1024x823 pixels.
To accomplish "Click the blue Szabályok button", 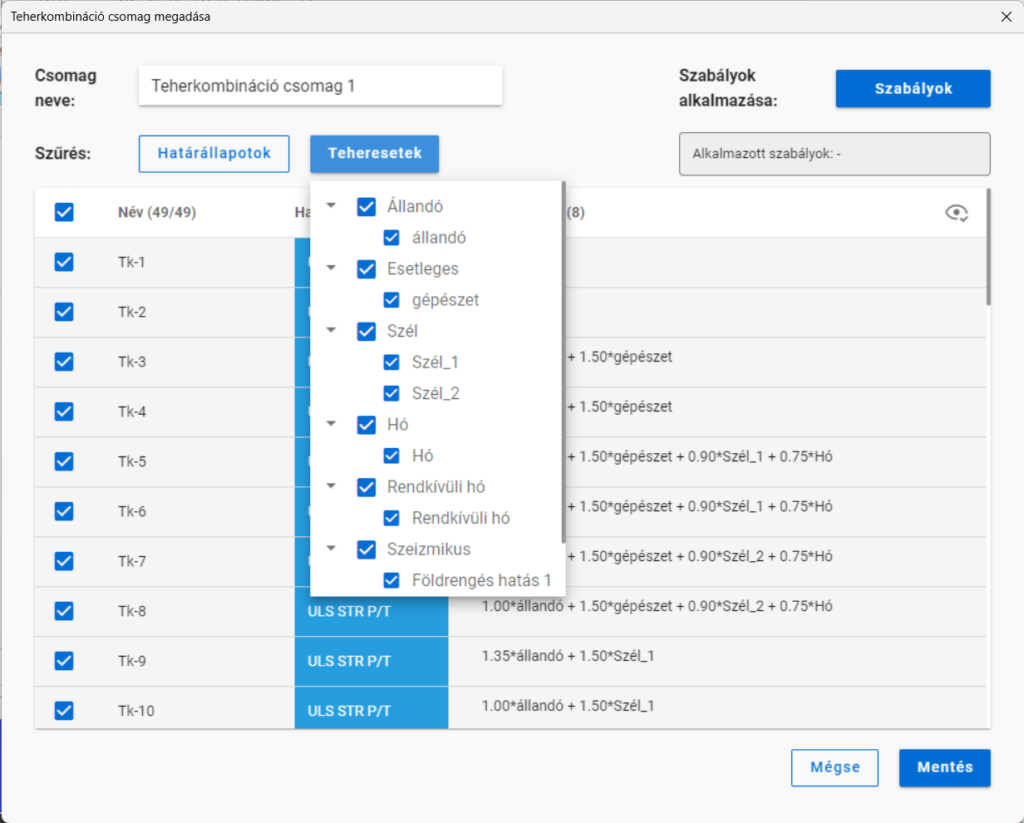I will tap(912, 89).
